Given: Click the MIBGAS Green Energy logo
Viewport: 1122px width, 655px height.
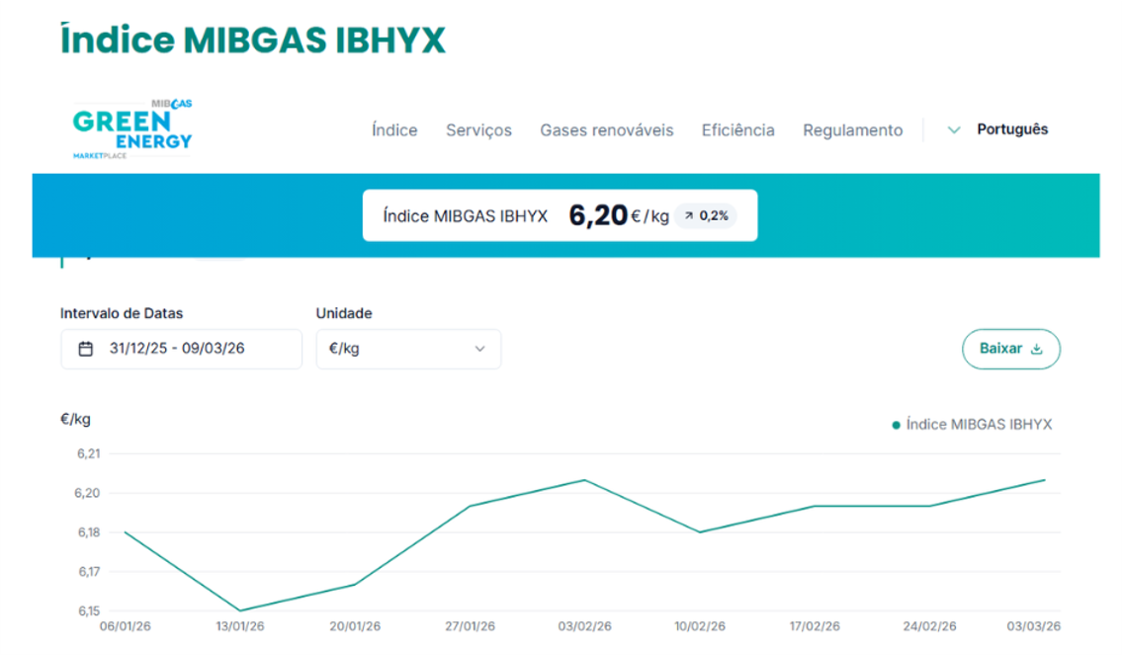Looking at the screenshot, I should click(x=132, y=129).
